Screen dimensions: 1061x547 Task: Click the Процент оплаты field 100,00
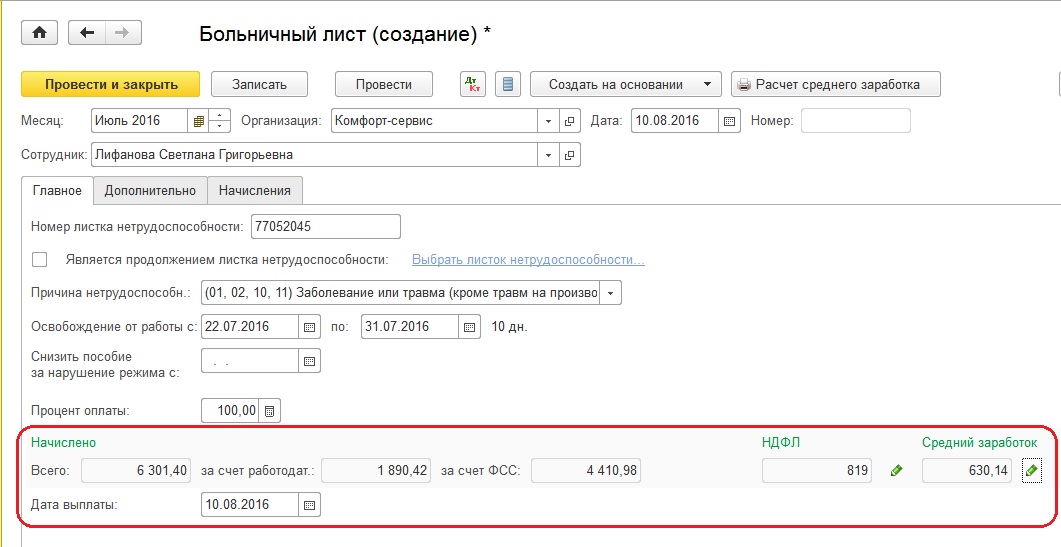point(231,411)
